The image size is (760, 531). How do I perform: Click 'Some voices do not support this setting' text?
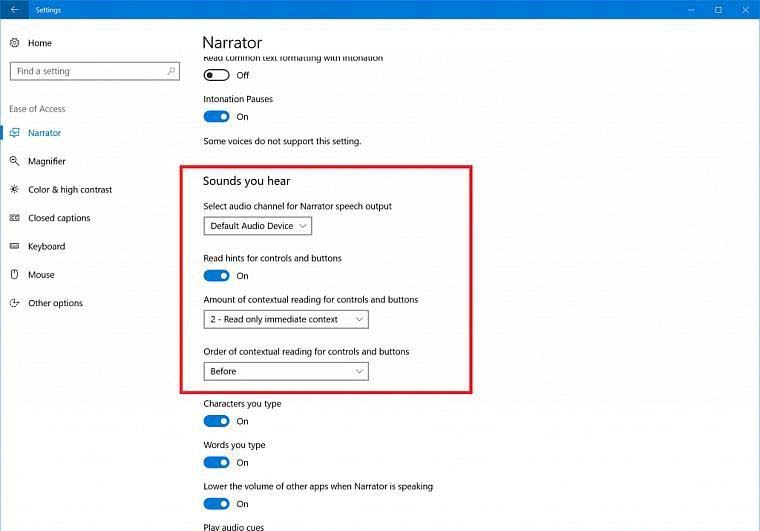(282, 141)
